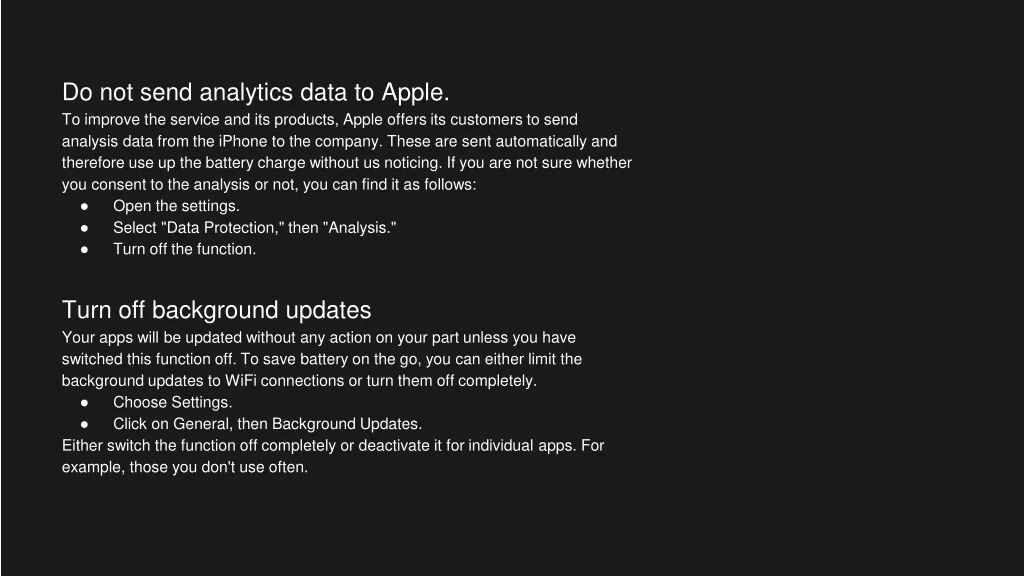The height and width of the screenshot is (576, 1024).
Task: Click the line starting "background updates to WiFi"
Action: (x=299, y=381)
